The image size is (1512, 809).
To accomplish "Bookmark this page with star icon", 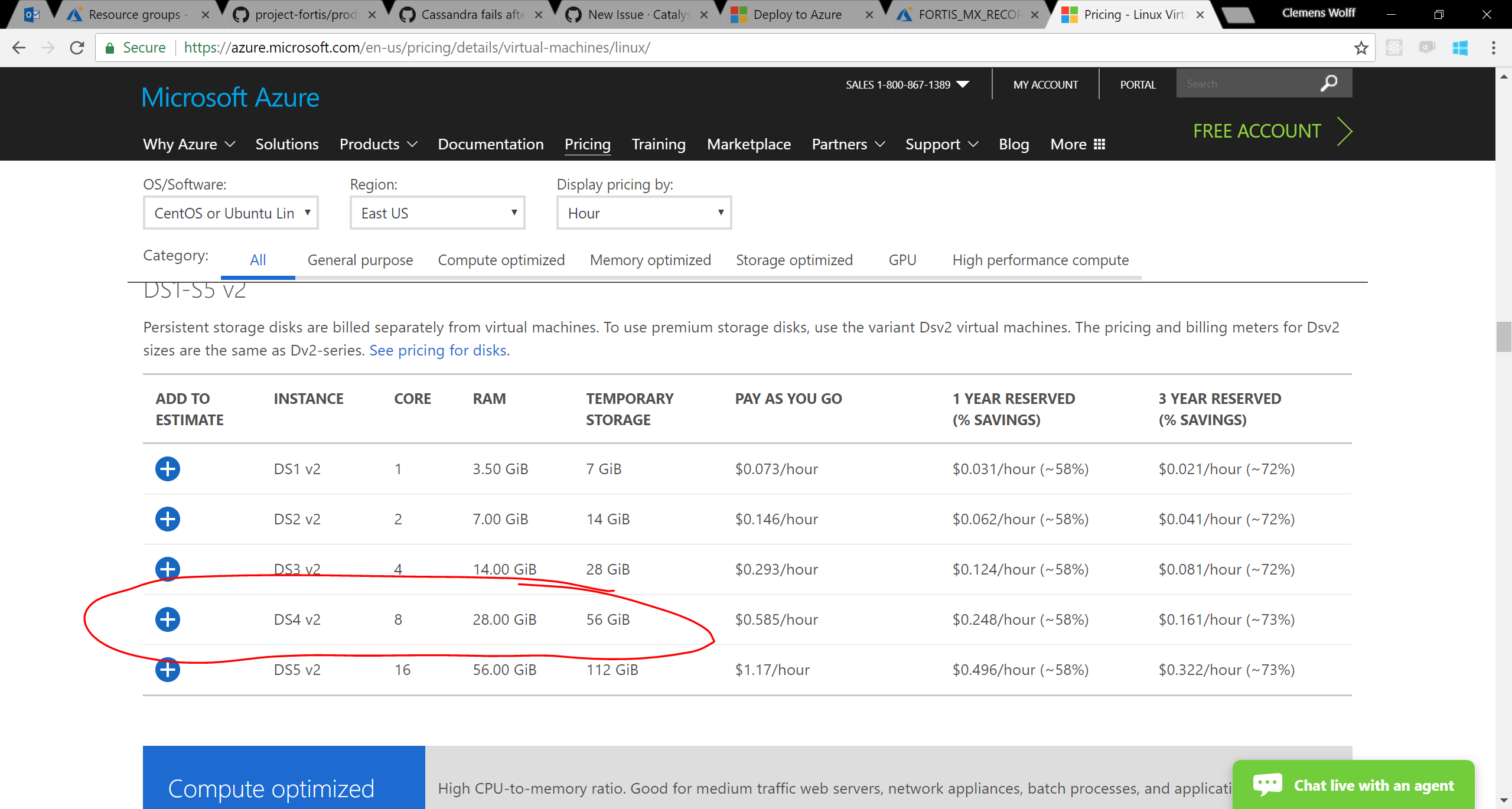I will tap(1361, 48).
